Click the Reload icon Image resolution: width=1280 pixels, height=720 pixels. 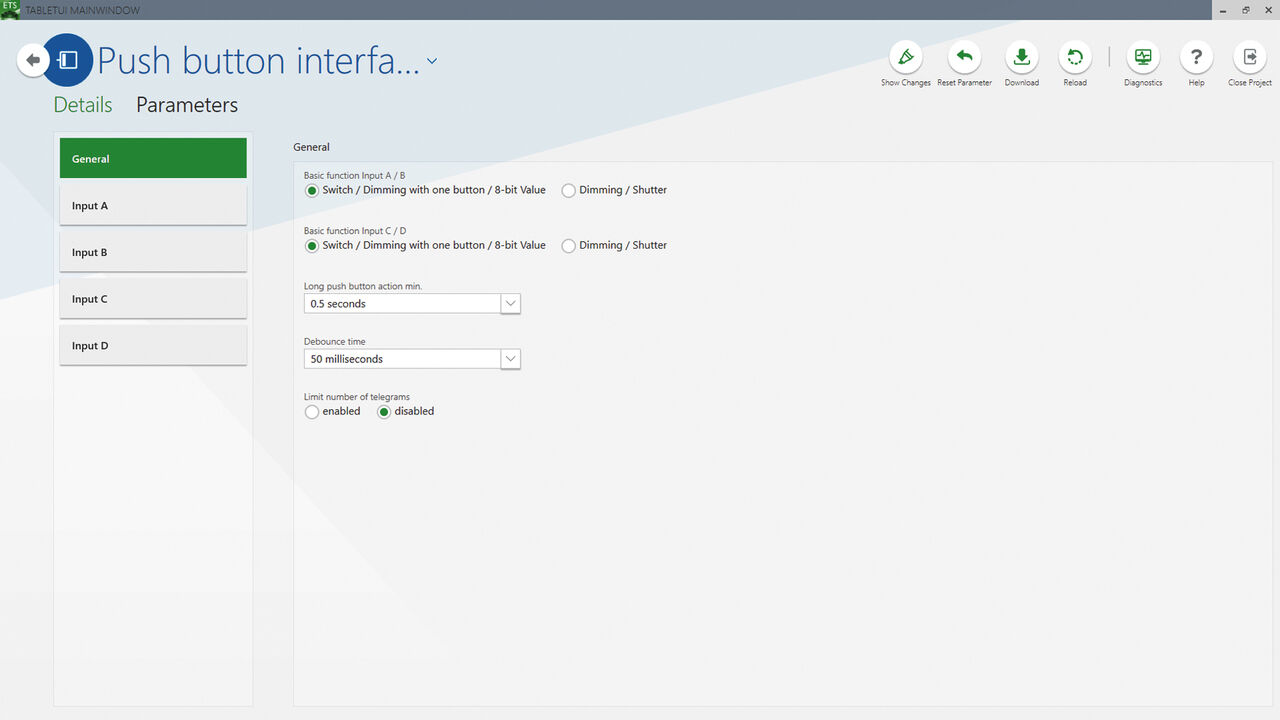pos(1075,57)
